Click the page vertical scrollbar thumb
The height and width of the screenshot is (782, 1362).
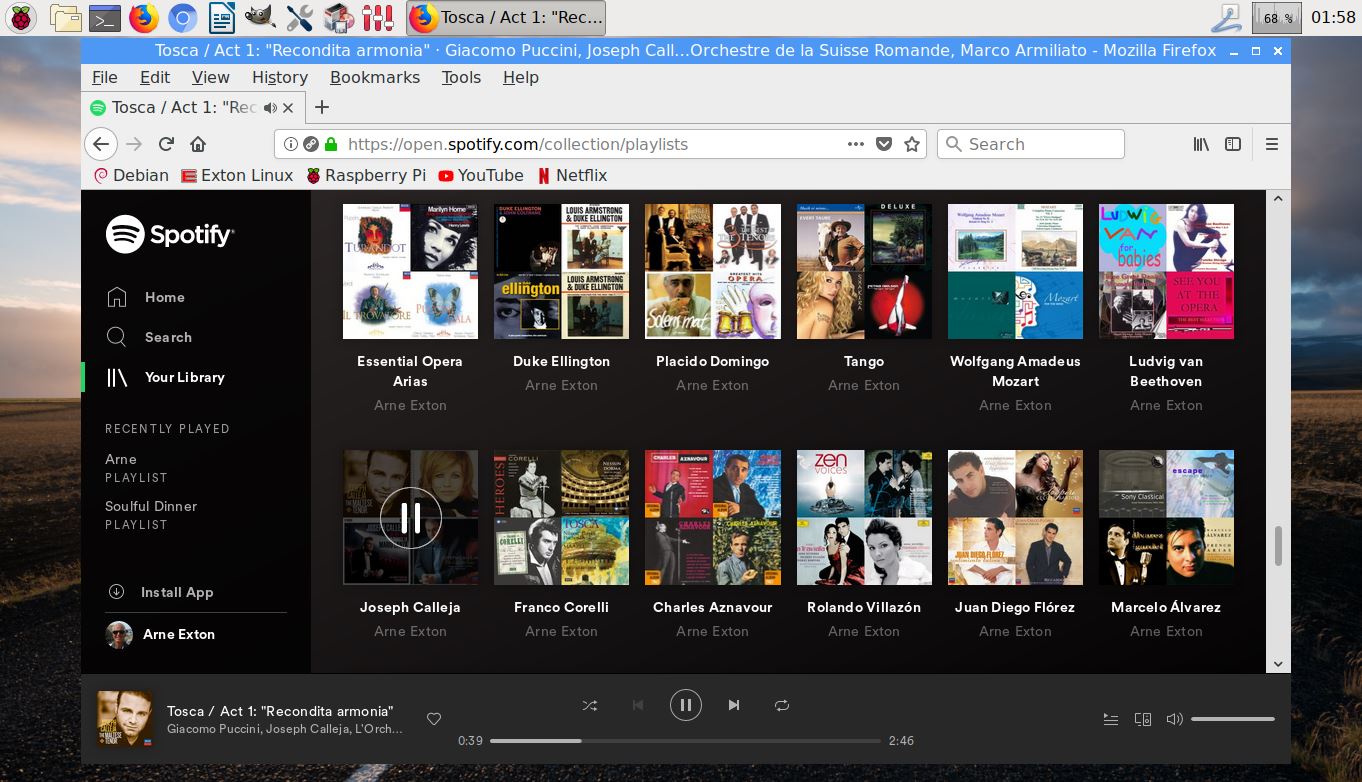pos(1277,546)
